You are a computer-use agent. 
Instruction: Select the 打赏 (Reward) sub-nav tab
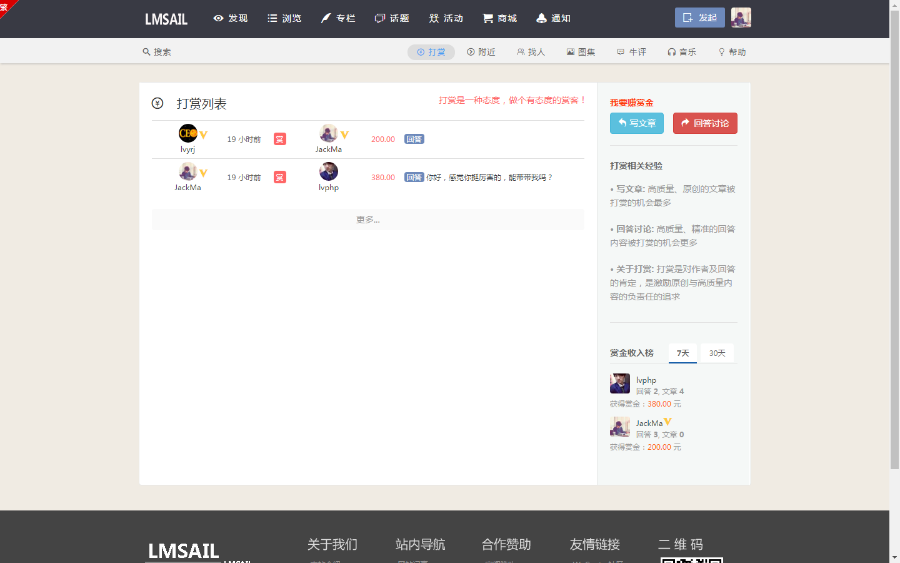tap(431, 52)
